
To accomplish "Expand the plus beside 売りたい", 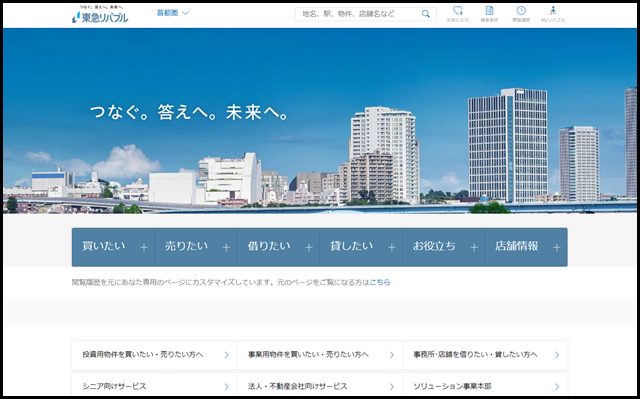I will click(226, 247).
